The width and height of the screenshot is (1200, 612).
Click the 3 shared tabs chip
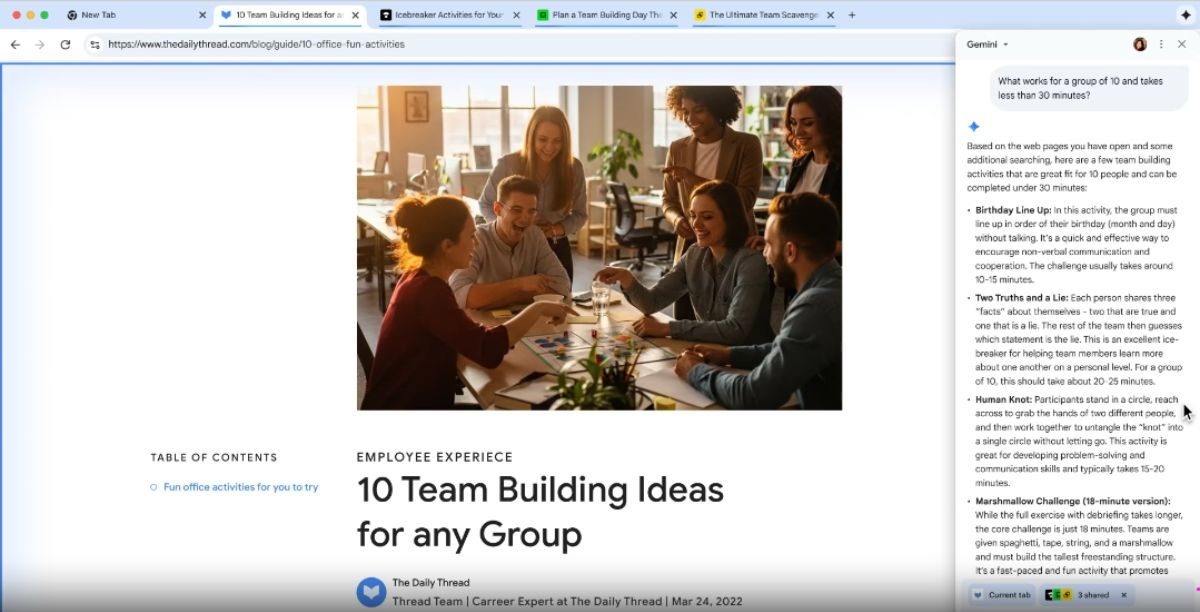[x=1078, y=595]
